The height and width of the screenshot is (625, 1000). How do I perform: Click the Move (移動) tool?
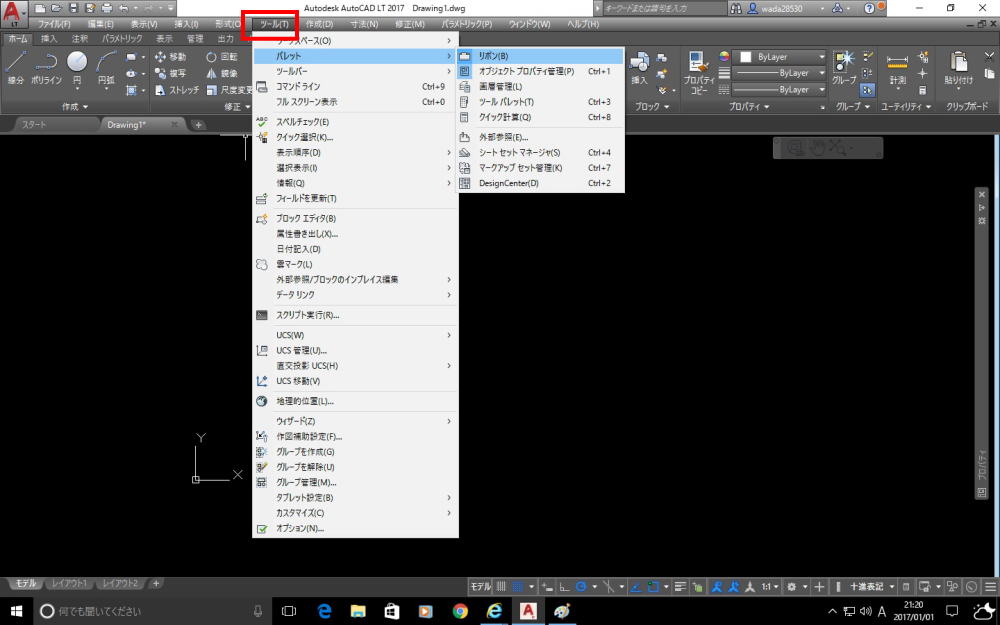tap(170, 57)
